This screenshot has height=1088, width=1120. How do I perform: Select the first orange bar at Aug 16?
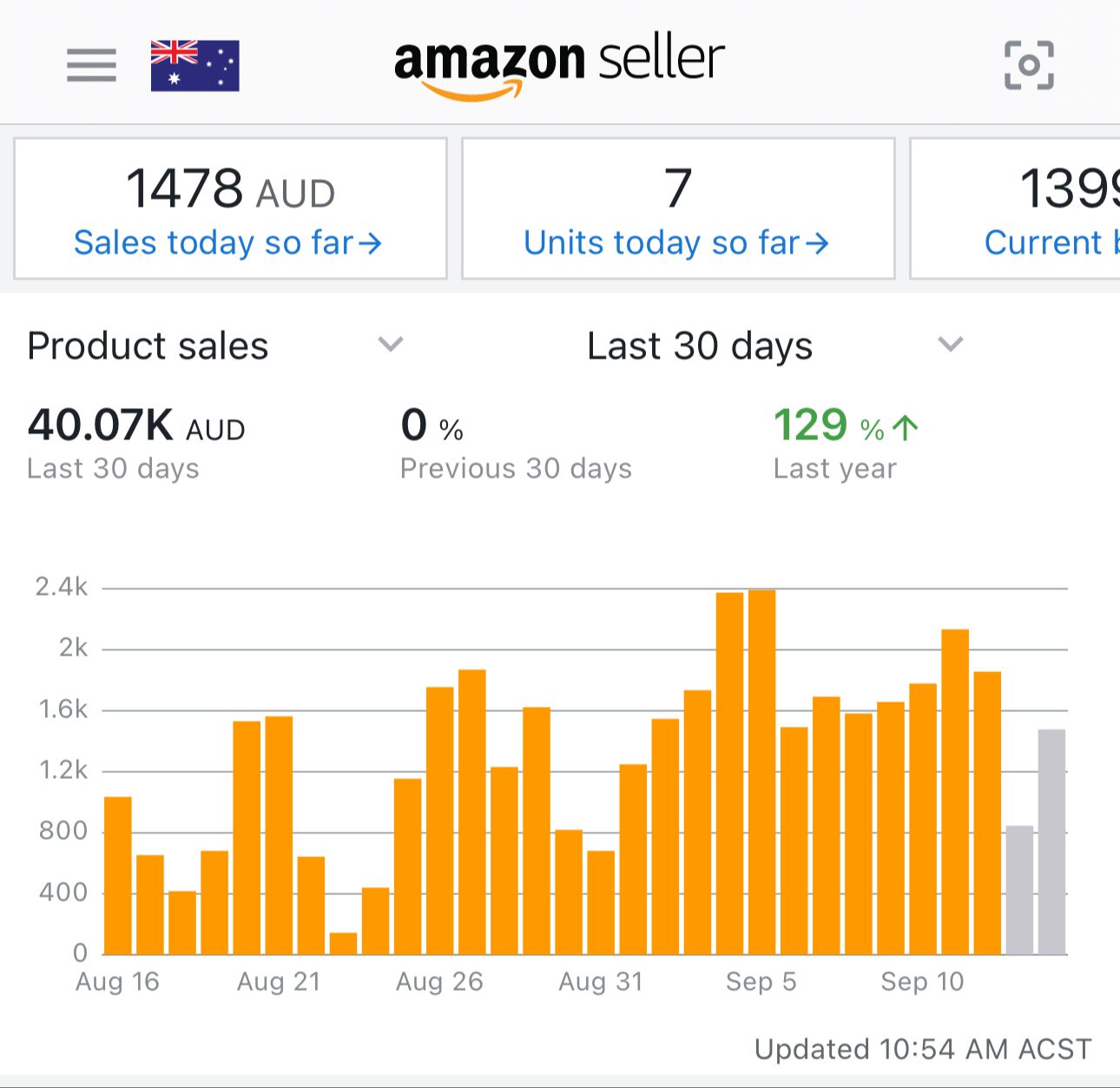tap(118, 875)
